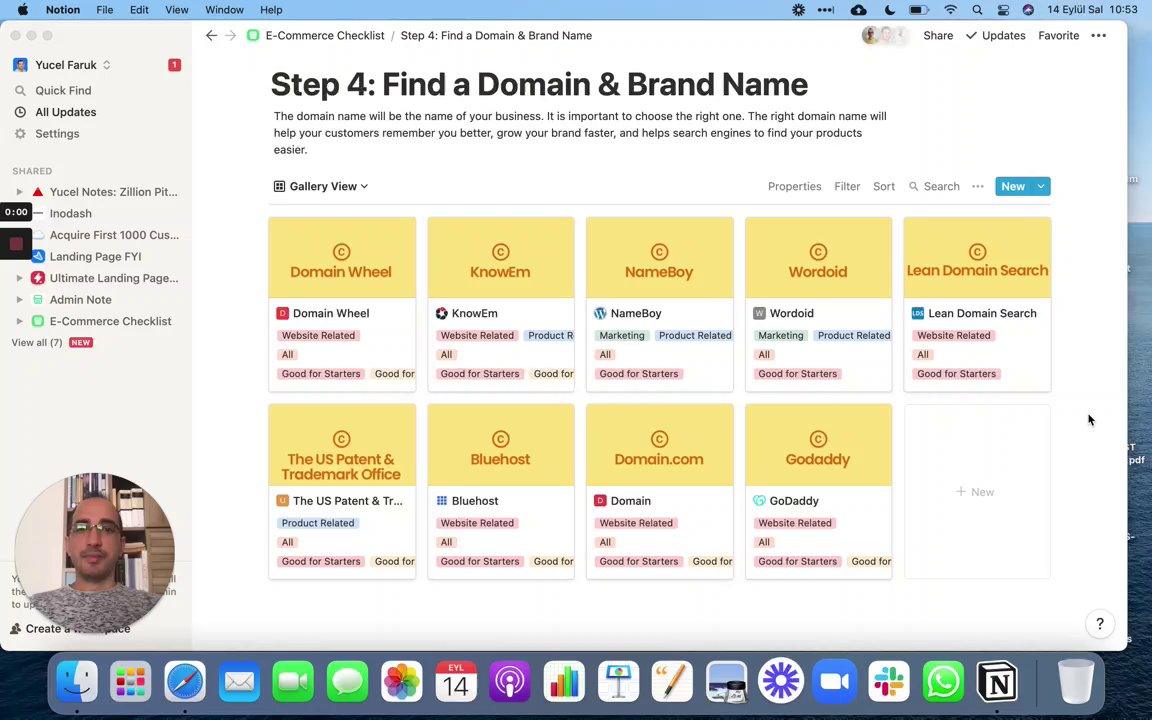Screen dimensions: 1152x720
Task: Click the Product Related tag on US Patent card
Action: (318, 523)
